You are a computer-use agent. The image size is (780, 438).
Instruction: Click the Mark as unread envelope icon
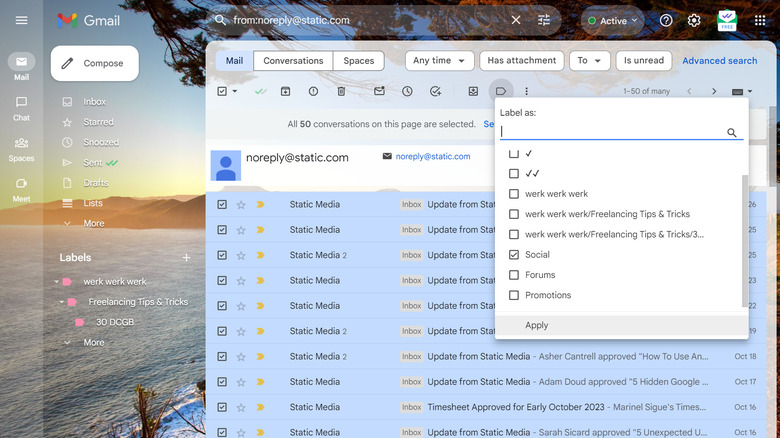click(x=379, y=91)
